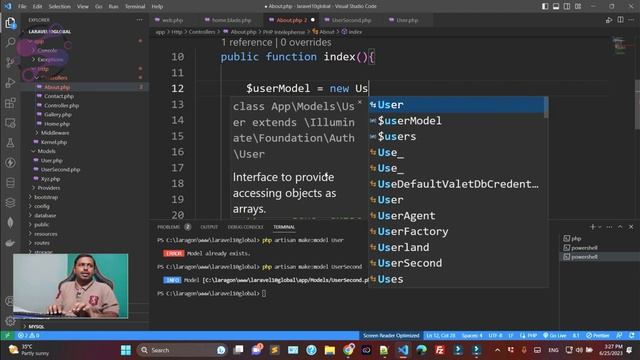Open editor More Actions ellipsis
Image resolution: width=640 pixels, height=360 pixels.
pyautogui.click(x=631, y=20)
